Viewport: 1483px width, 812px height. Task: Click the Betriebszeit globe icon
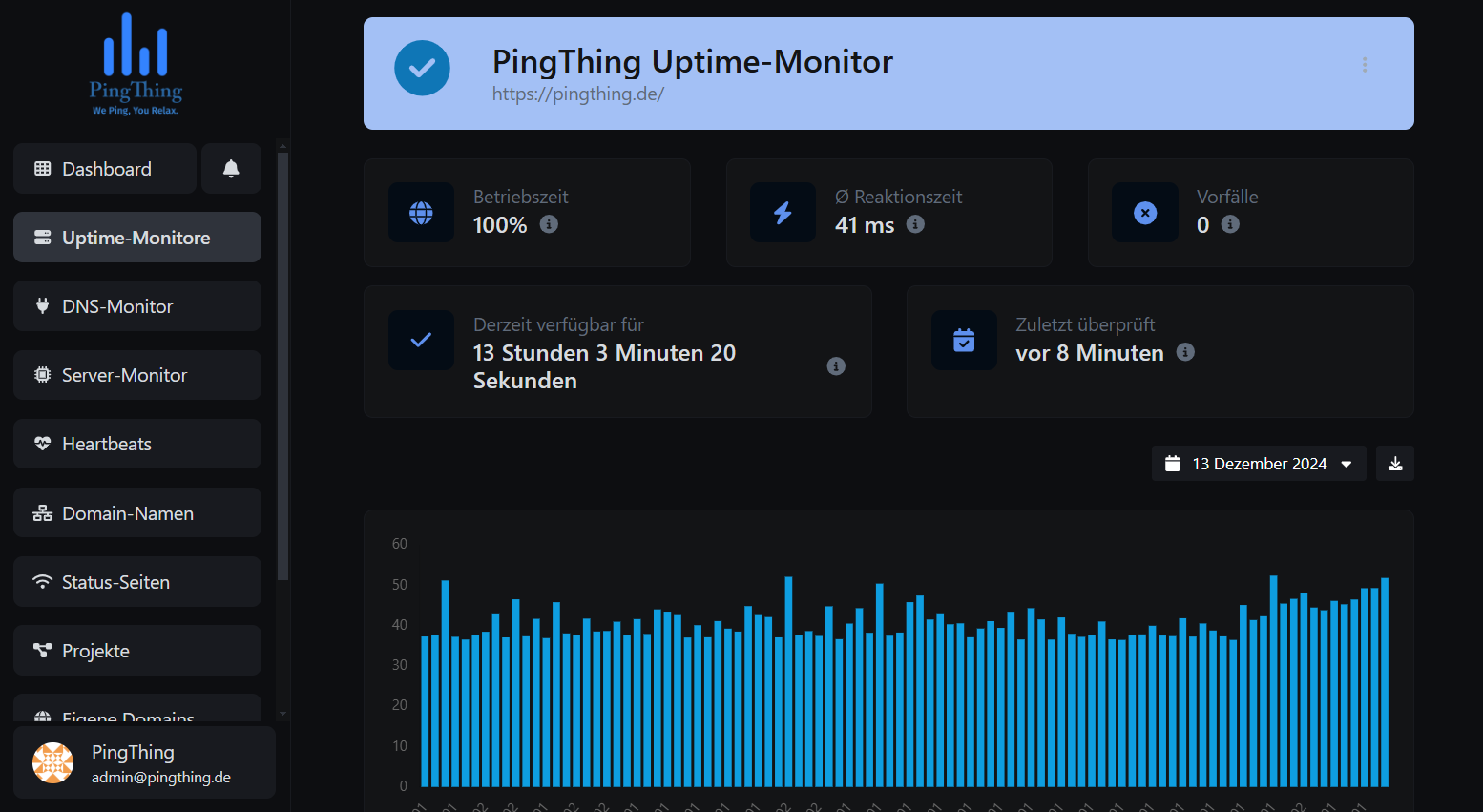tap(421, 213)
